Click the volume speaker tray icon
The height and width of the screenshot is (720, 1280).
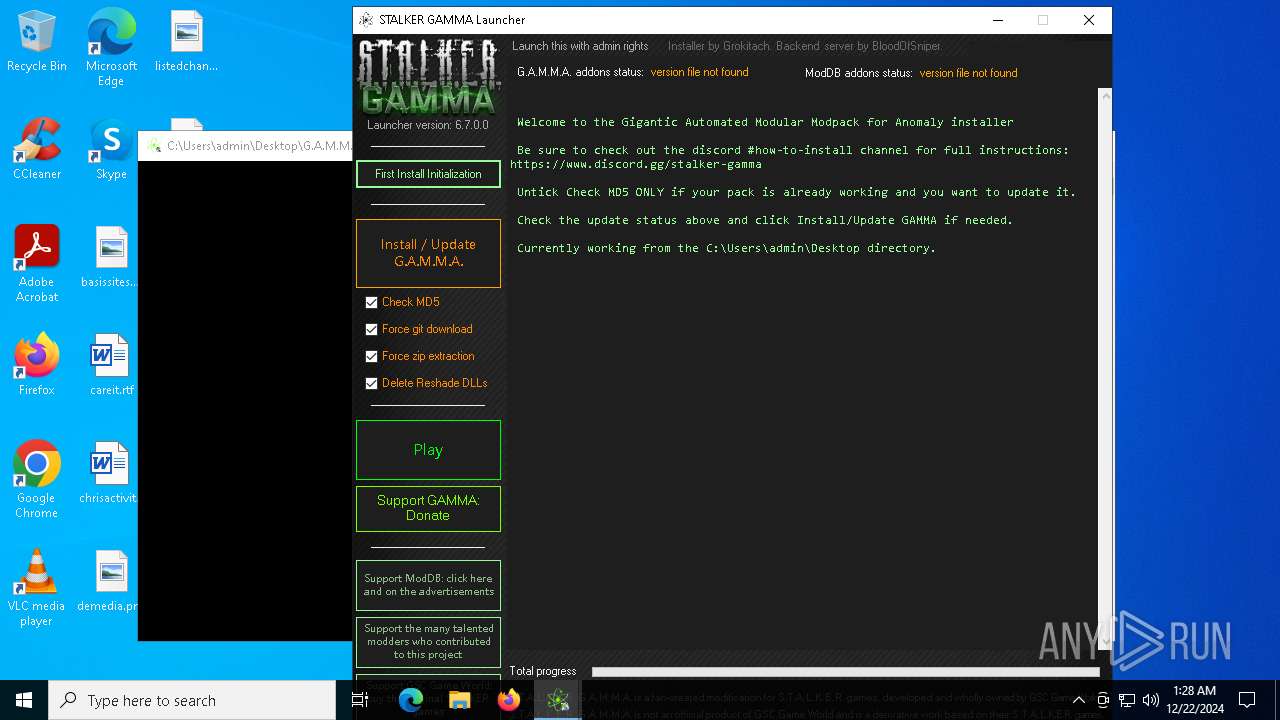[x=1151, y=700]
